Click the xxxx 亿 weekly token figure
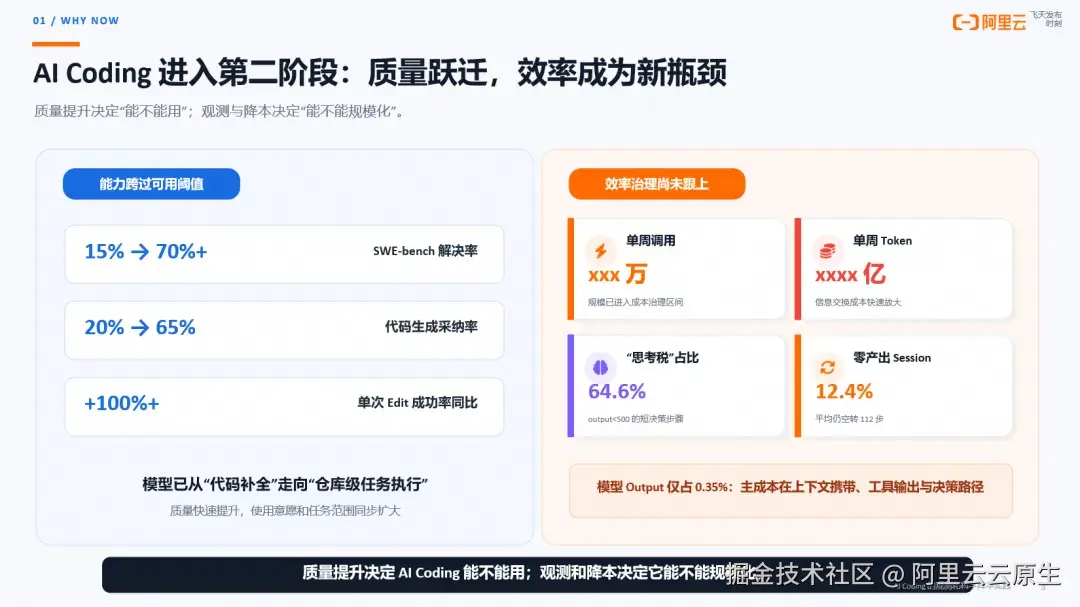The height and width of the screenshot is (607, 1080). point(850,274)
